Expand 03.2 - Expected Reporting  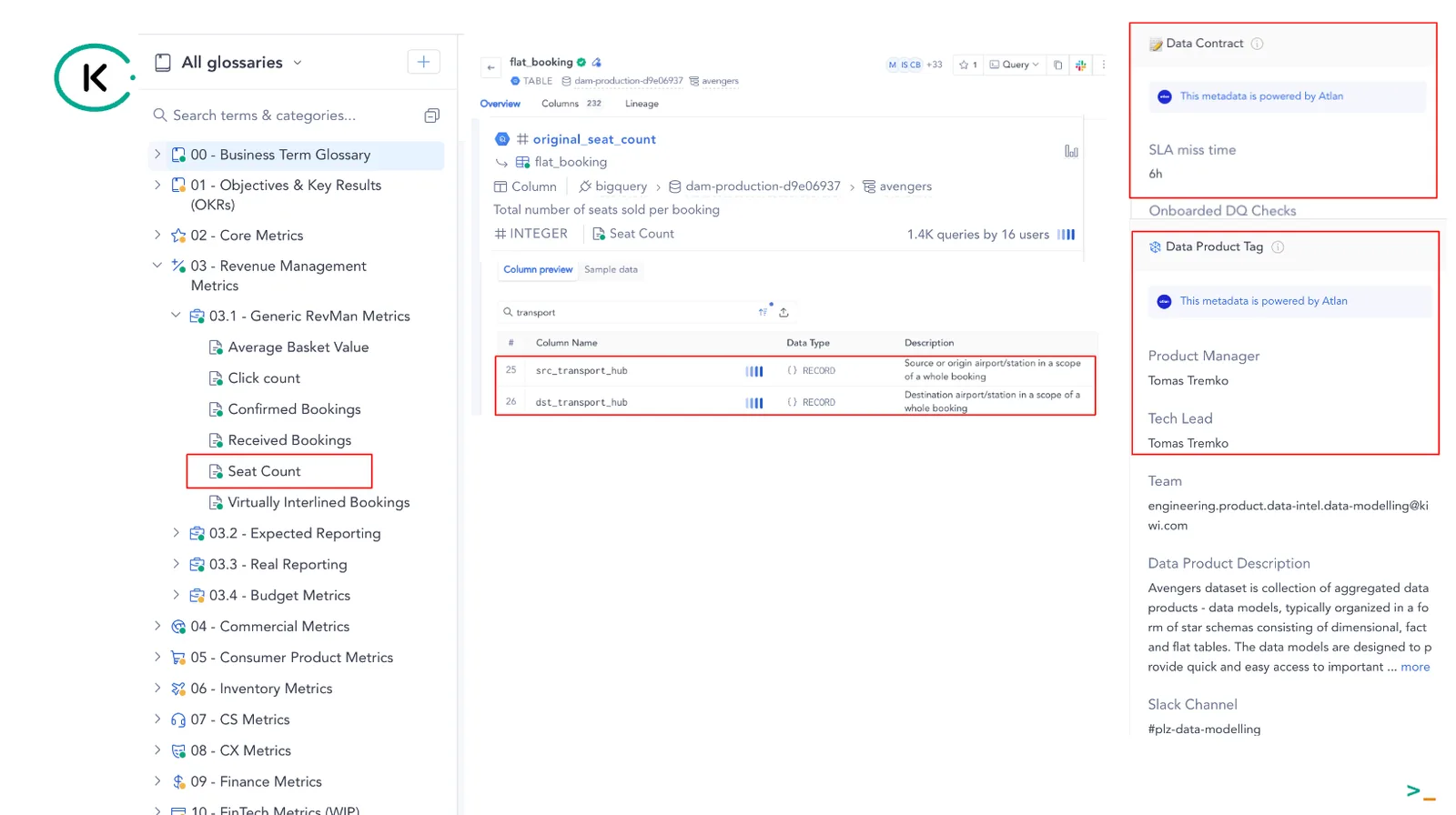177,533
